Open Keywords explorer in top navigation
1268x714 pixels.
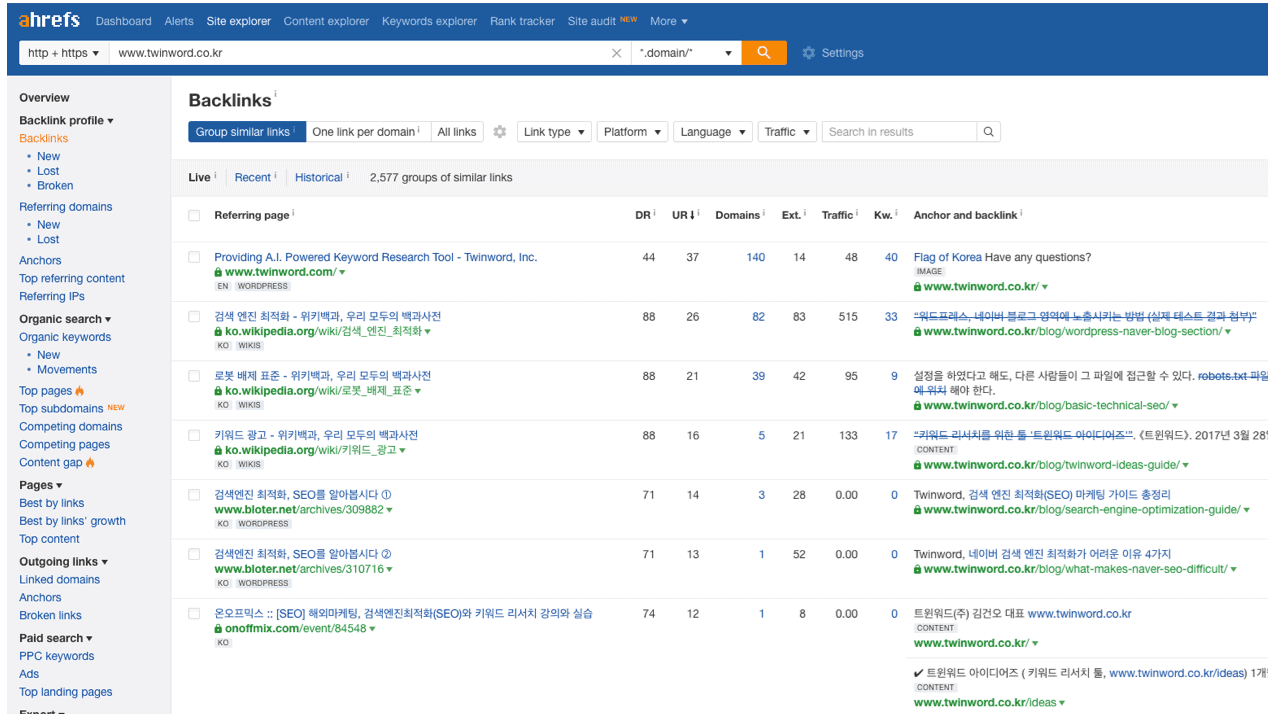[429, 21]
